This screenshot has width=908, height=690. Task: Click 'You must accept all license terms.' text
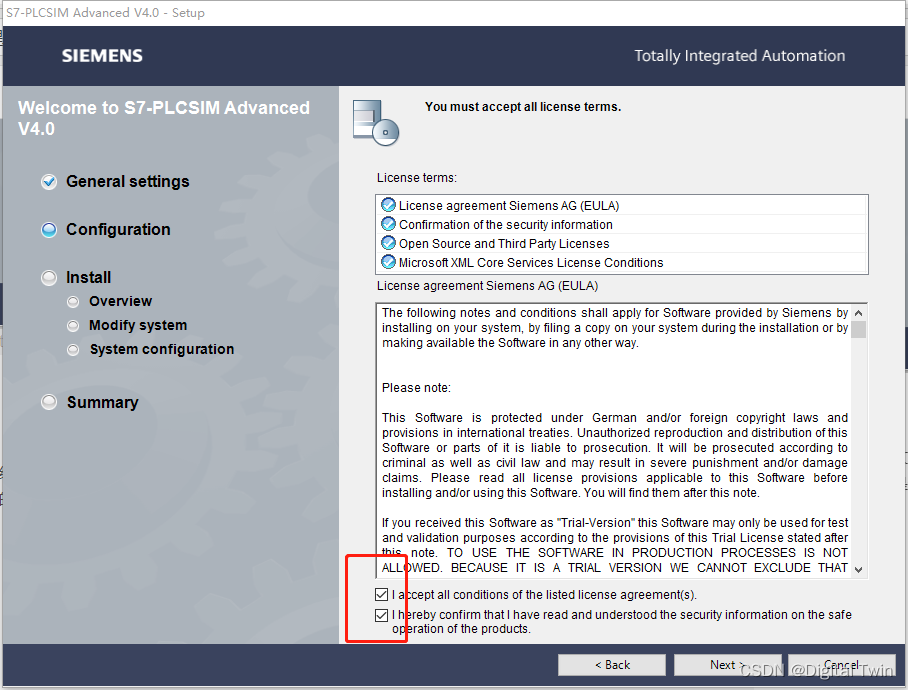click(523, 107)
